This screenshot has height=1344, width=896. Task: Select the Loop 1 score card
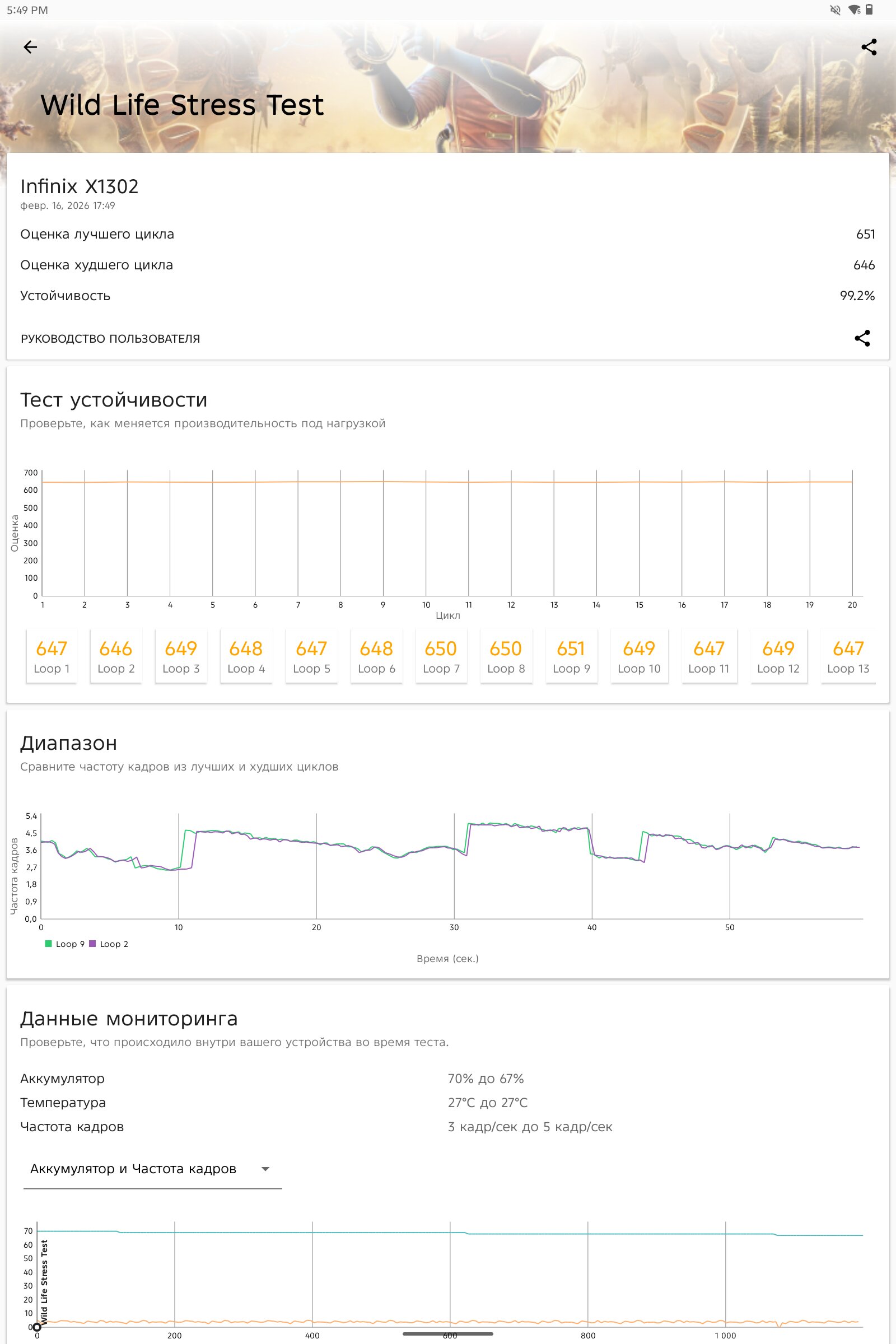pyautogui.click(x=52, y=656)
